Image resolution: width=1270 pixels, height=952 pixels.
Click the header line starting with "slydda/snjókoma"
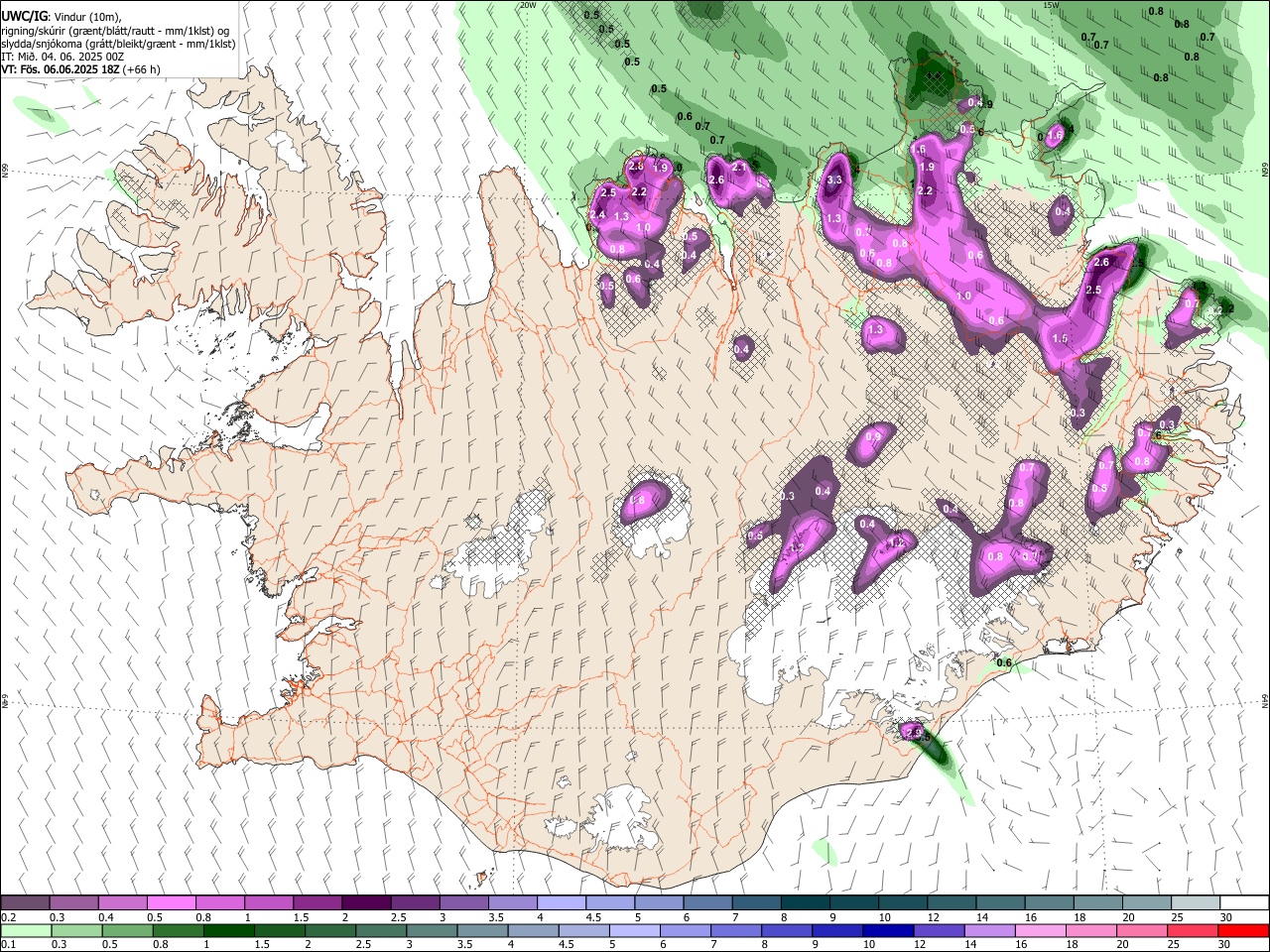[x=118, y=44]
